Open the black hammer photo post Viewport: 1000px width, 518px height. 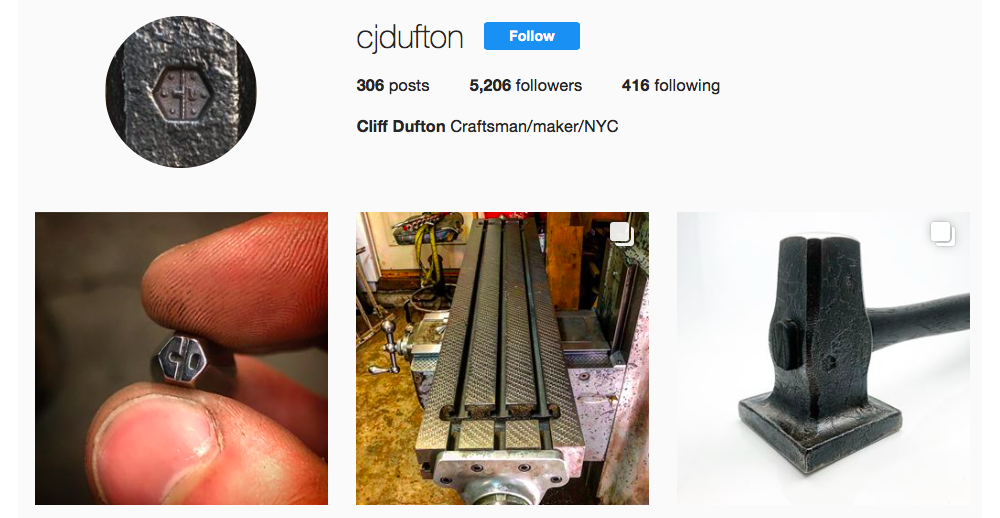tap(823, 359)
